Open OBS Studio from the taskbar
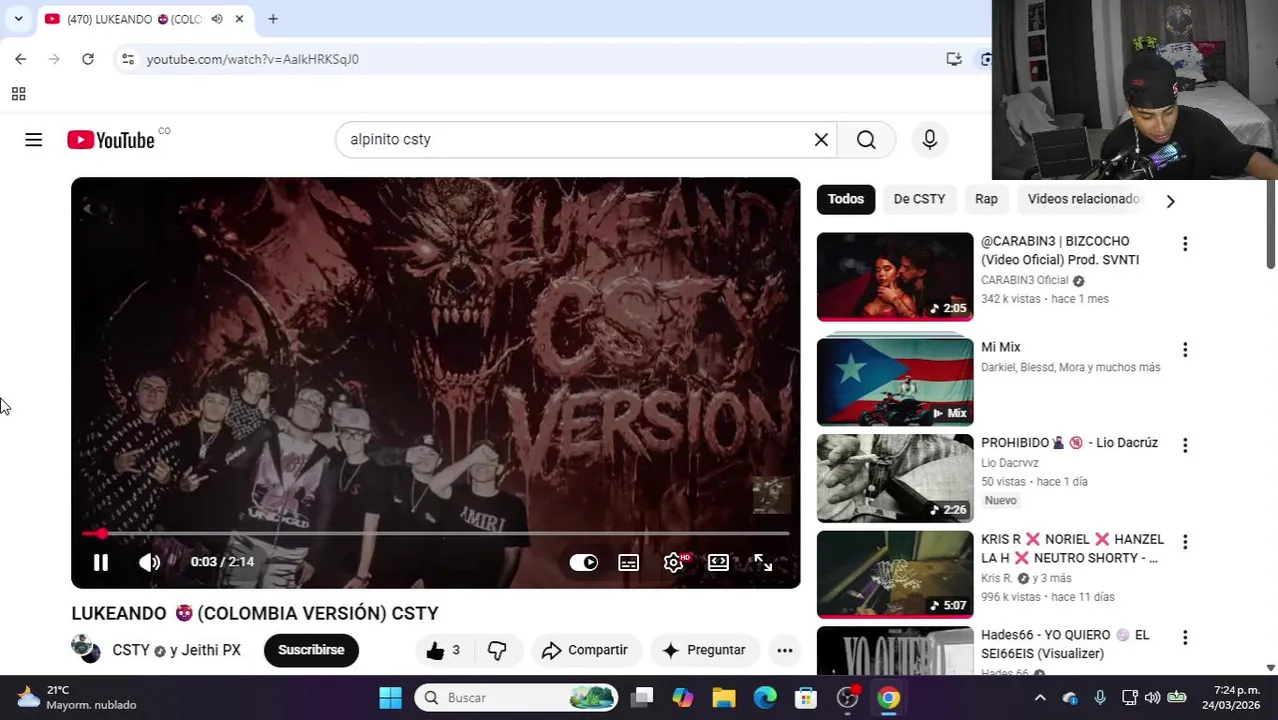1278x720 pixels. tap(848, 698)
